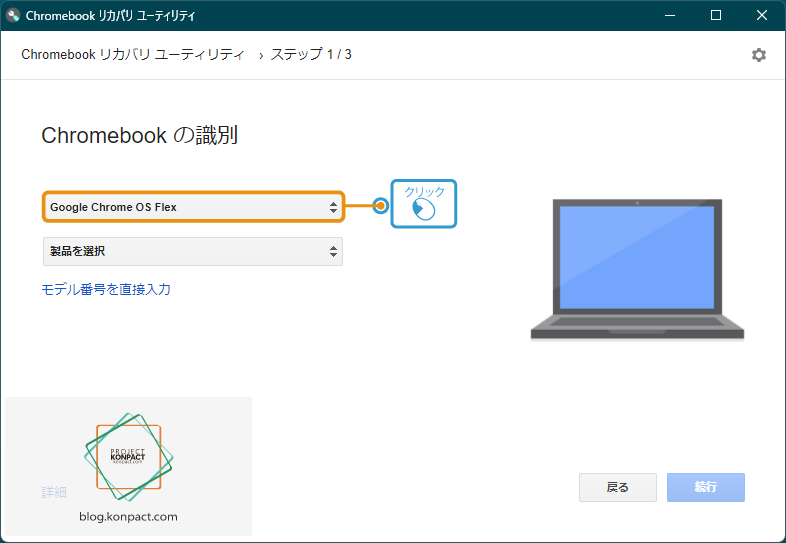786x543 pixels.
Task: Minimize the Recovery Utility window
Action: [670, 15]
